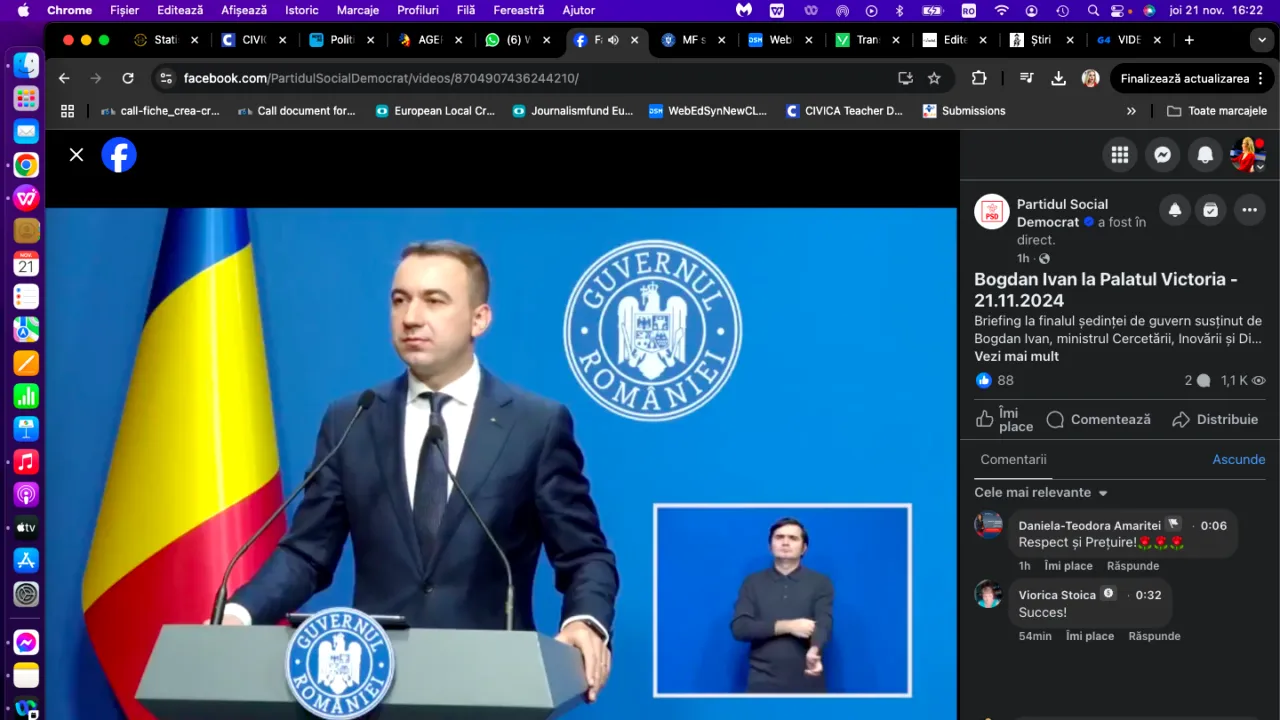The image size is (1280, 720).
Task: Switch to the WhatsApp browser tab
Action: [x=508, y=40]
